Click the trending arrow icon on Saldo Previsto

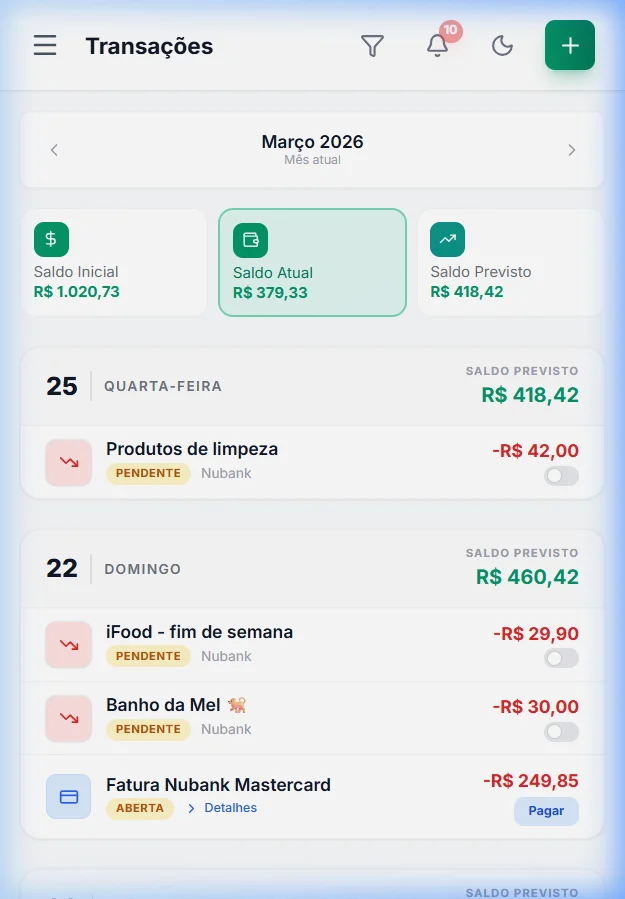pos(447,239)
